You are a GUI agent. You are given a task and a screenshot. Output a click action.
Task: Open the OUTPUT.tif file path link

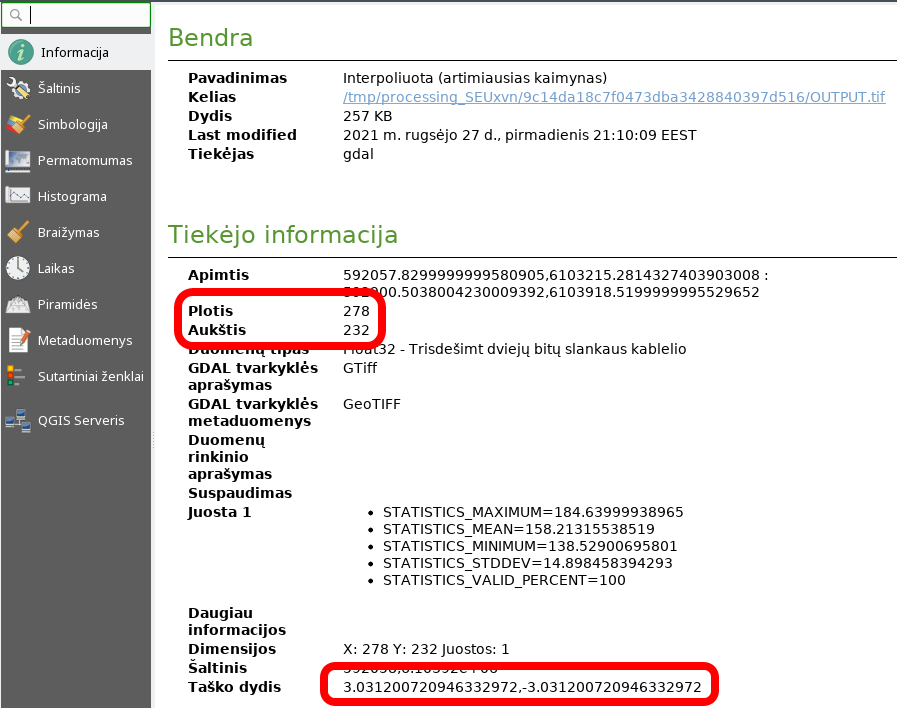click(614, 97)
